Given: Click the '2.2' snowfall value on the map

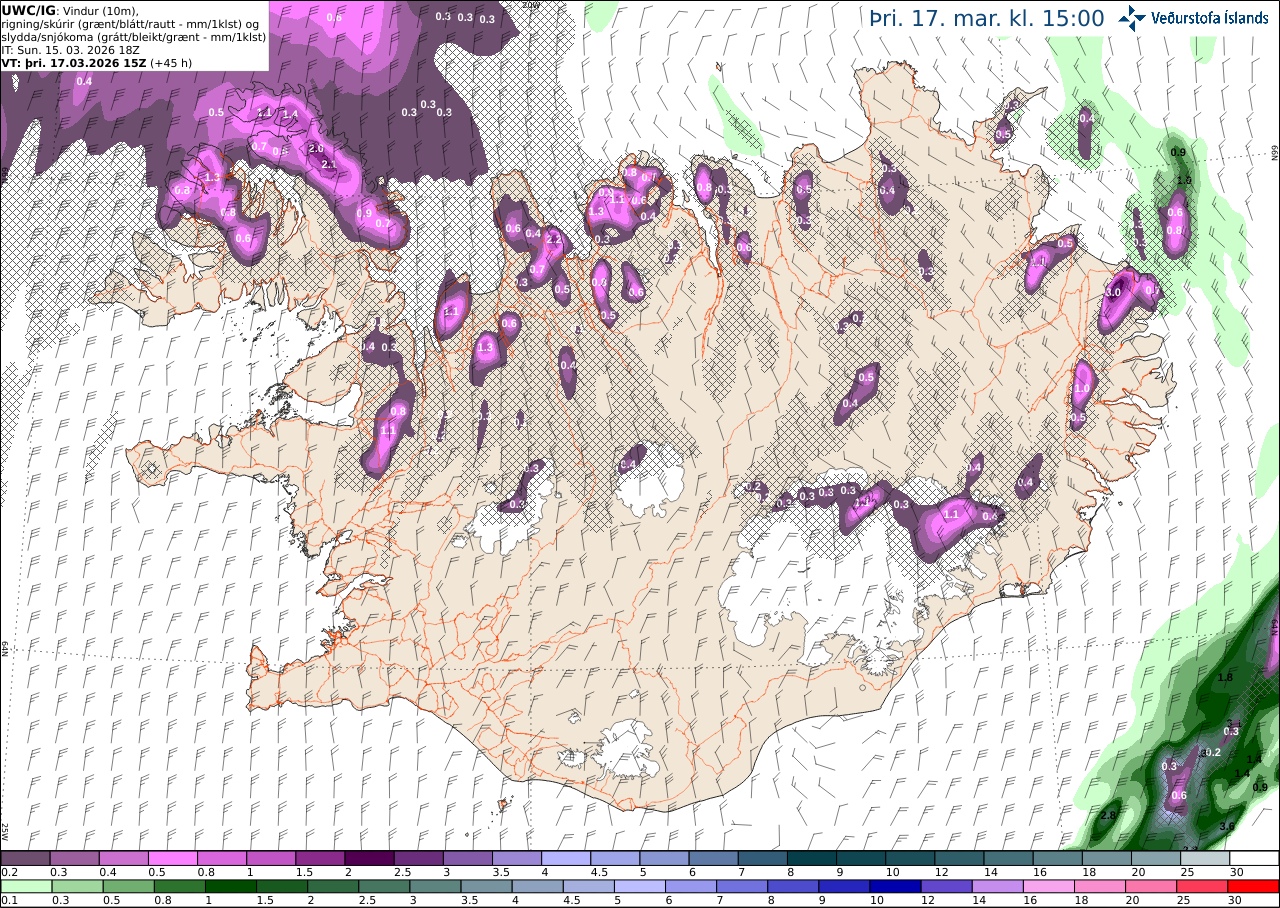Looking at the screenshot, I should click(553, 240).
